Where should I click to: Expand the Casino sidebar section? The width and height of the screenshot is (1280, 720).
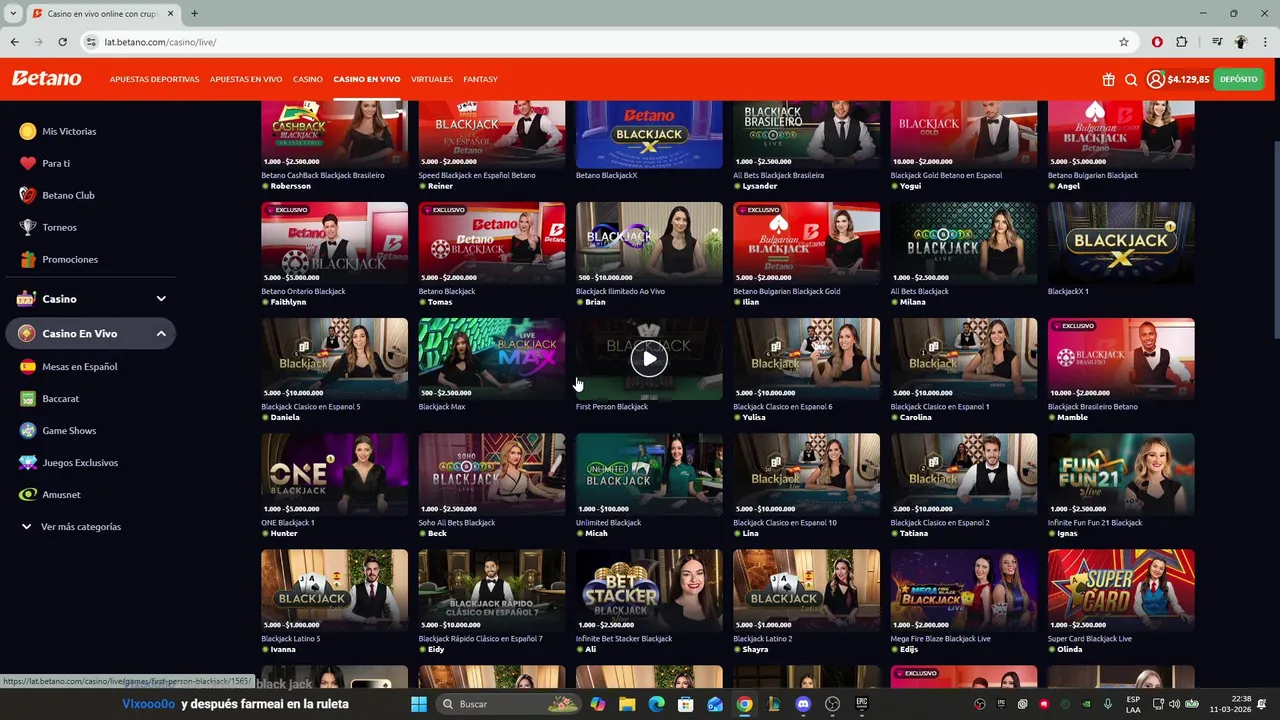coord(90,299)
